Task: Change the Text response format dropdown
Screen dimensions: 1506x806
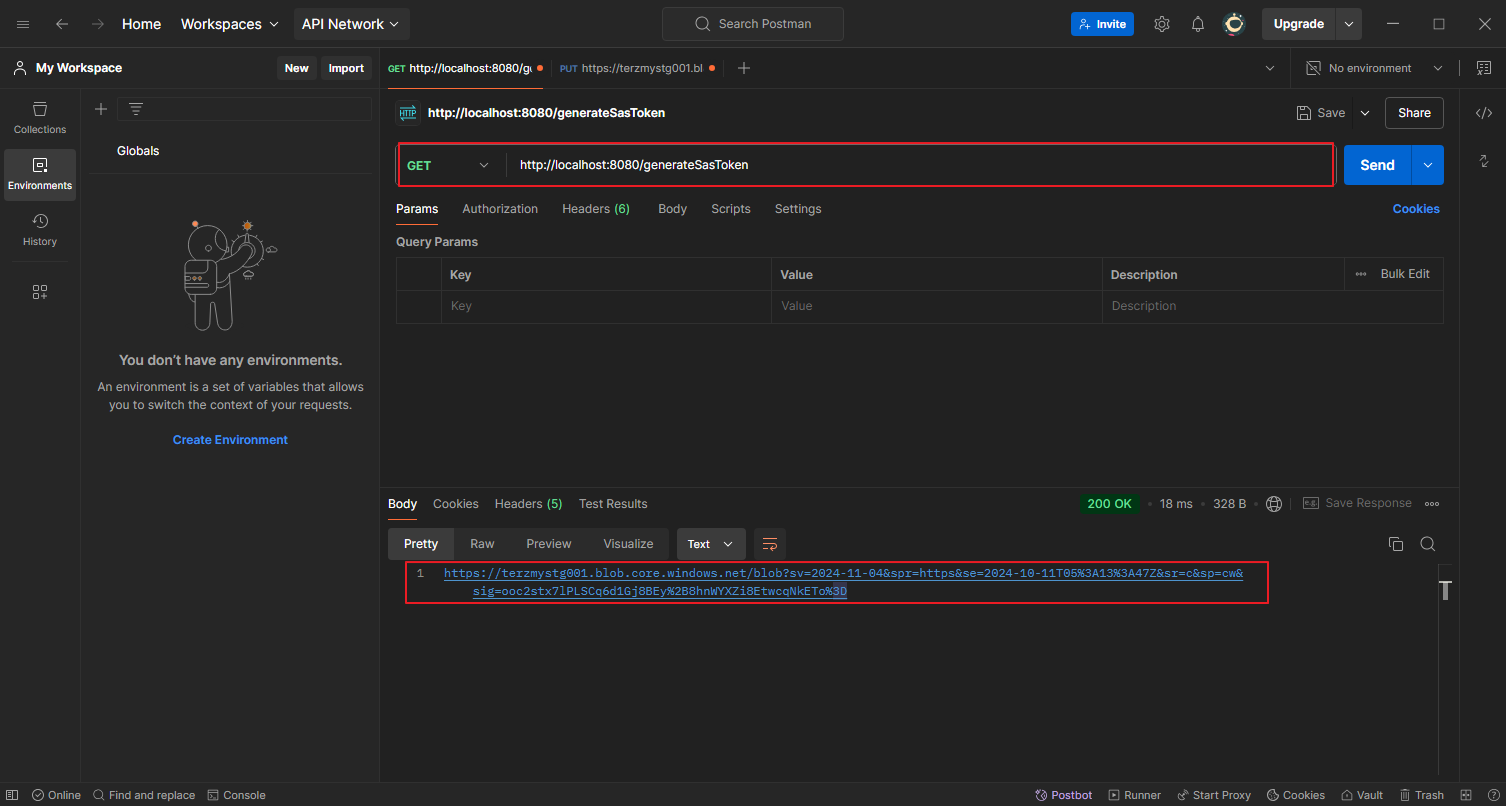Action: (x=711, y=544)
